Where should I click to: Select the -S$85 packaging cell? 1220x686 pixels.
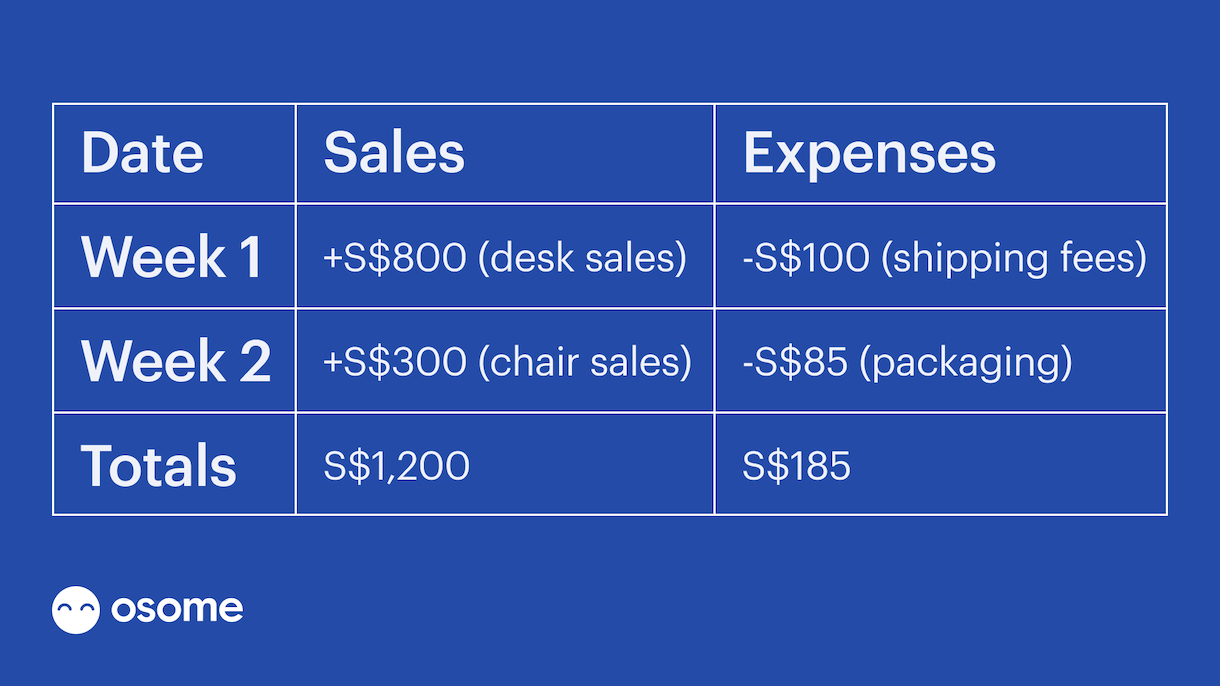[941, 361]
